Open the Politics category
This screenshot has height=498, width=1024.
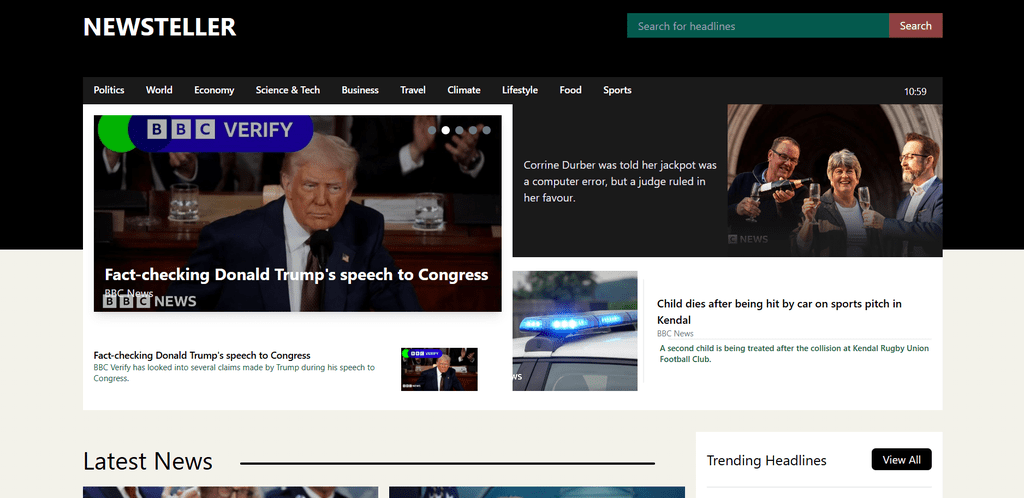(109, 90)
